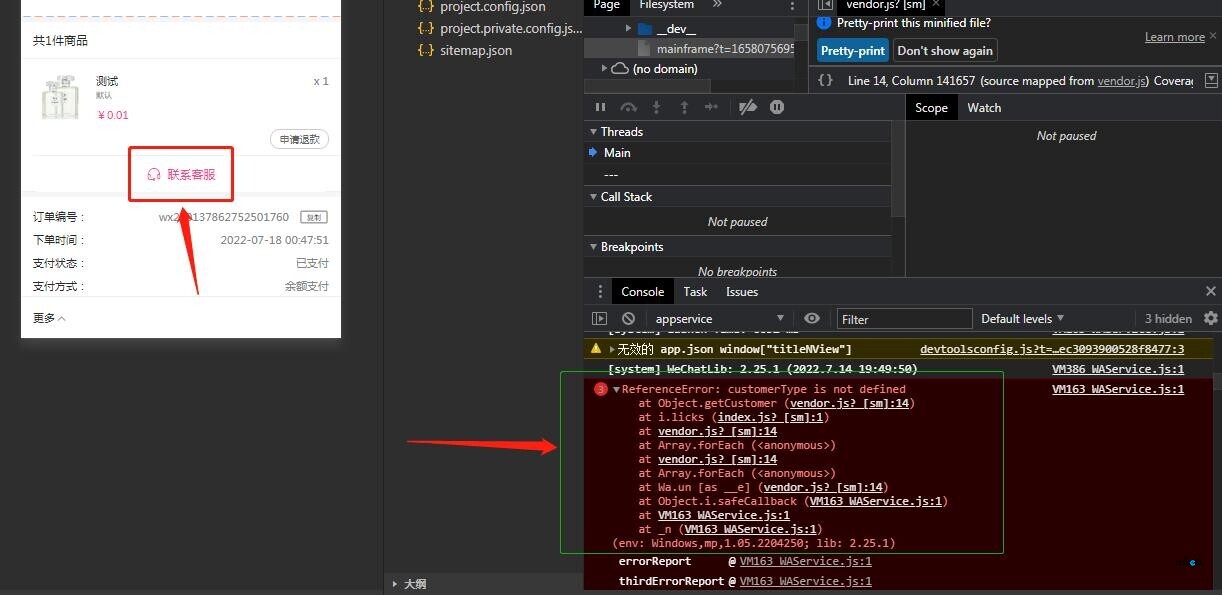The image size is (1222, 595).
Task: Click the headset icon beside 联系客服
Action: pos(154,174)
